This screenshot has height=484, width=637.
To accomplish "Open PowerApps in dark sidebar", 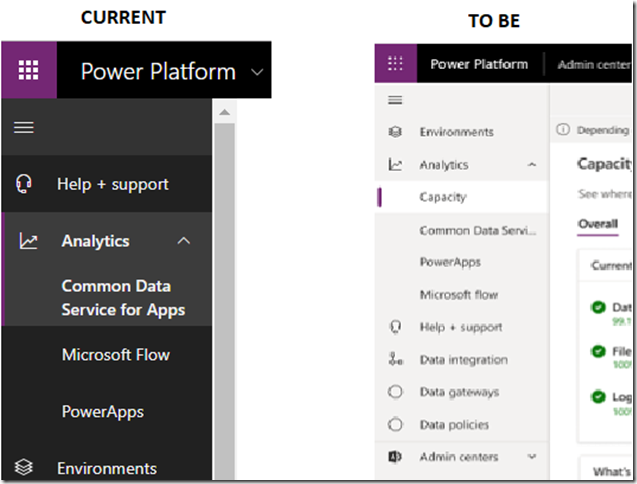I will (x=103, y=412).
